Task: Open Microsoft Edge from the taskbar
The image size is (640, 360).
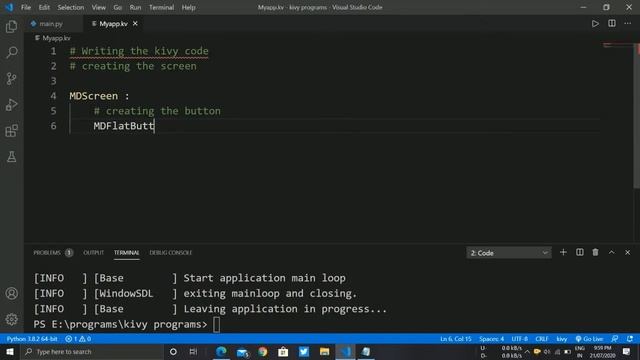Action: (x=221, y=351)
